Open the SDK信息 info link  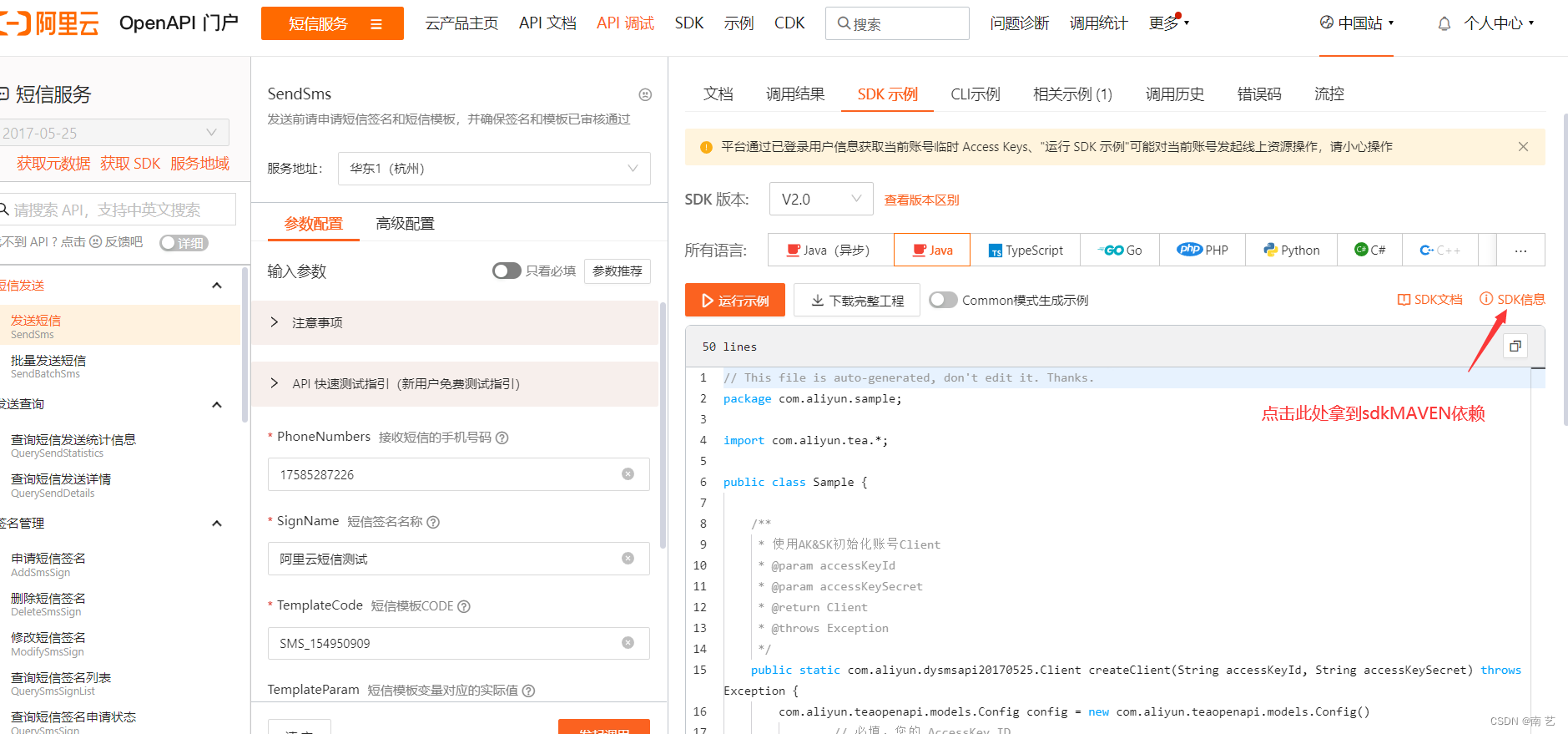pos(1512,299)
